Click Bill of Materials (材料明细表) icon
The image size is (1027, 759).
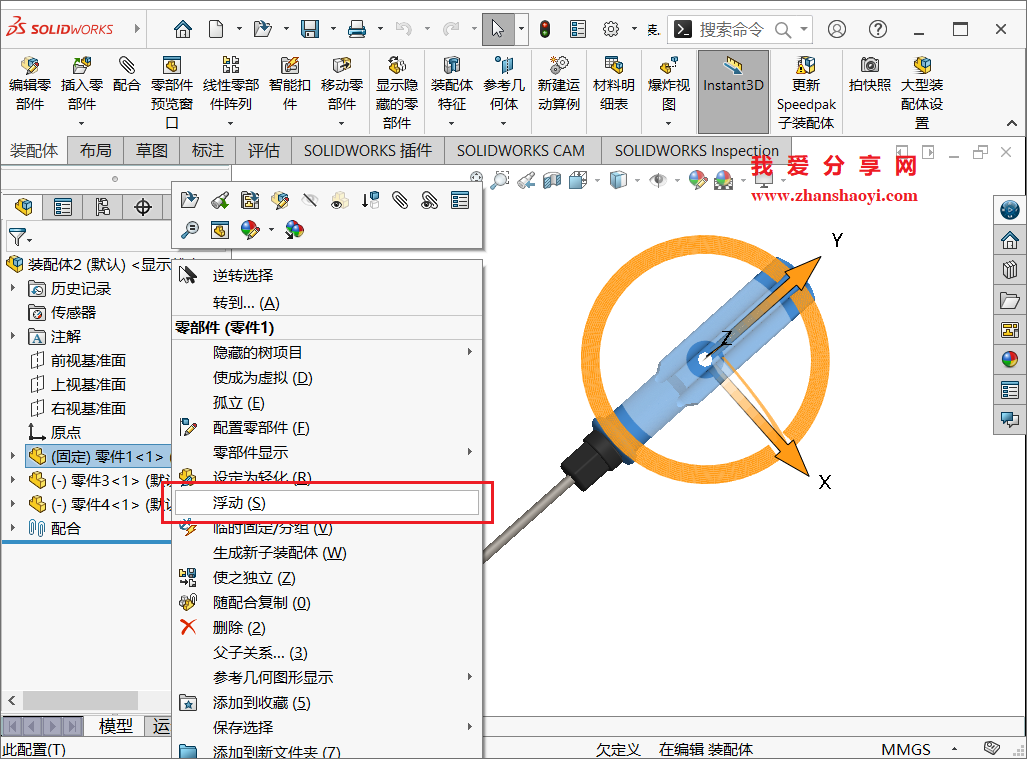pos(614,65)
